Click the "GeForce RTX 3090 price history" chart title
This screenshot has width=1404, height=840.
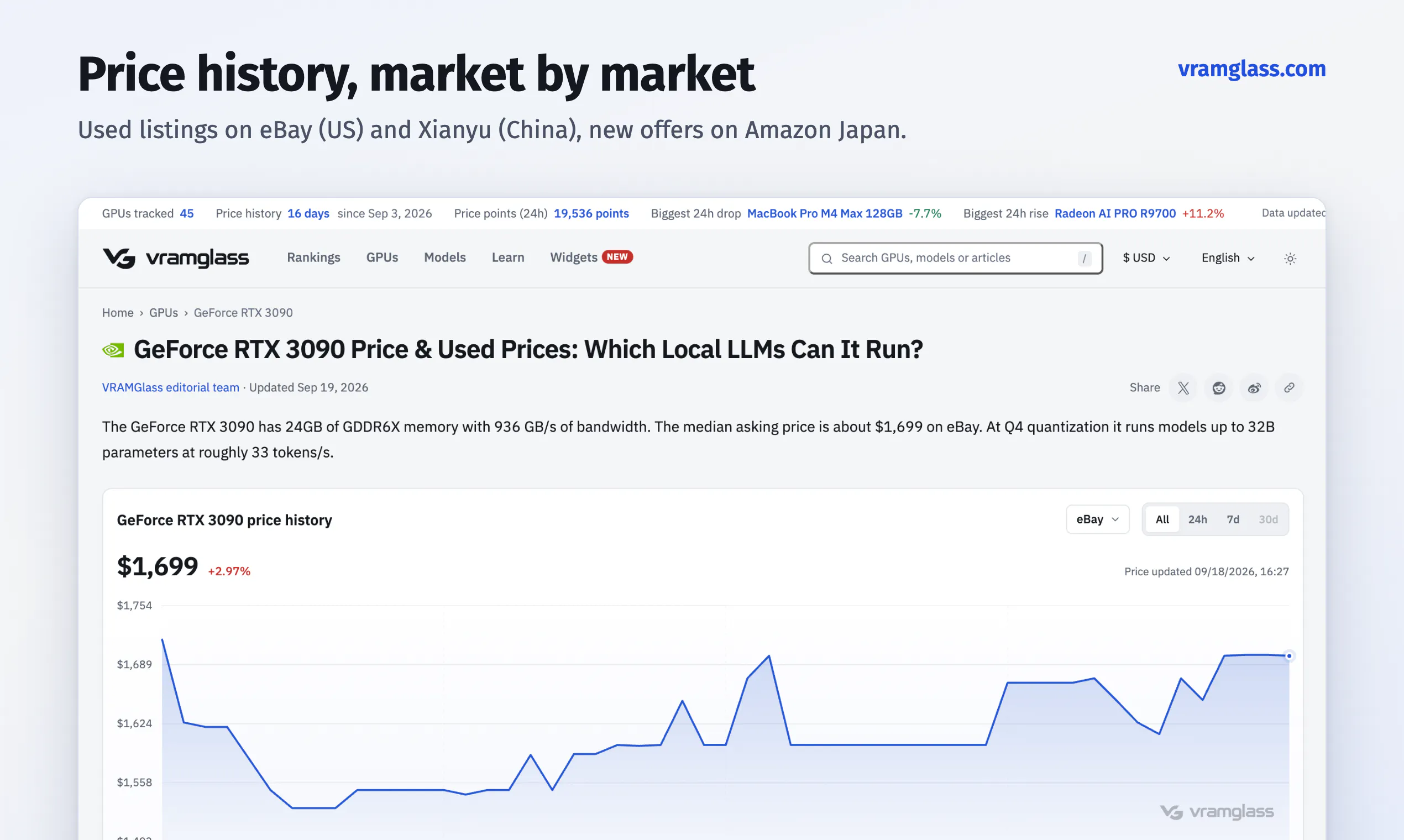(224, 520)
